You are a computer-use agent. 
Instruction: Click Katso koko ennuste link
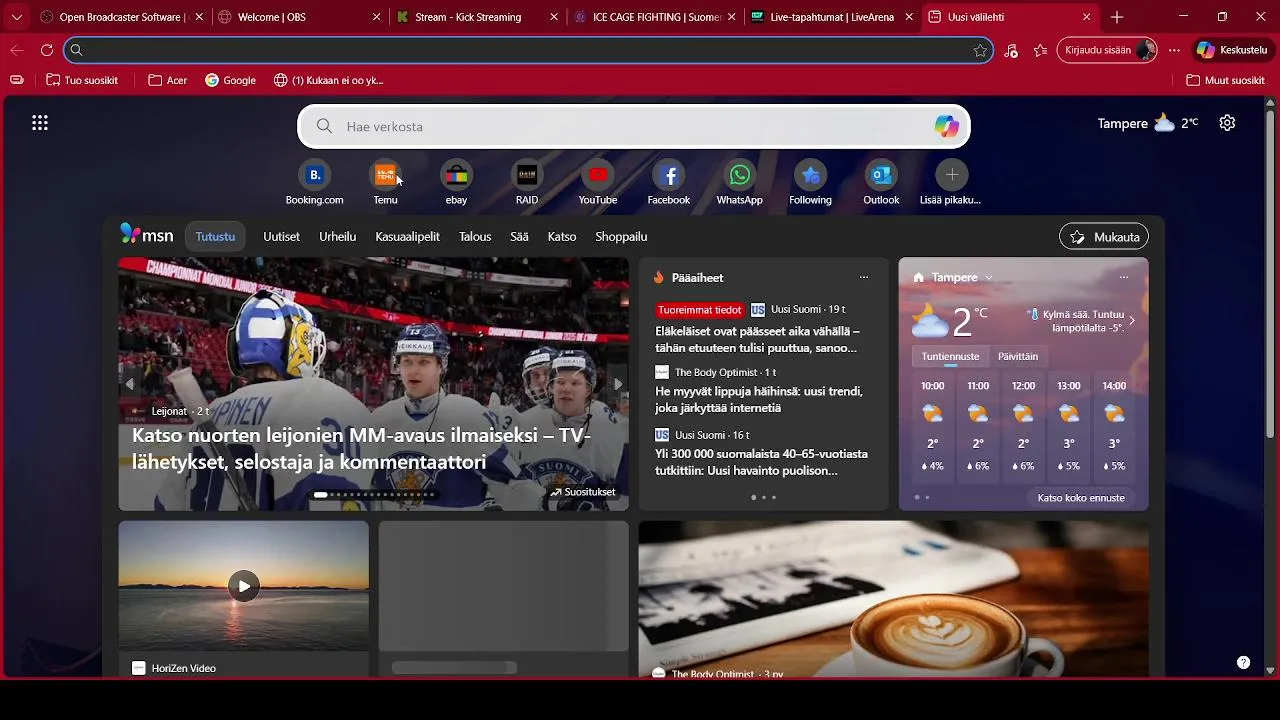point(1081,498)
